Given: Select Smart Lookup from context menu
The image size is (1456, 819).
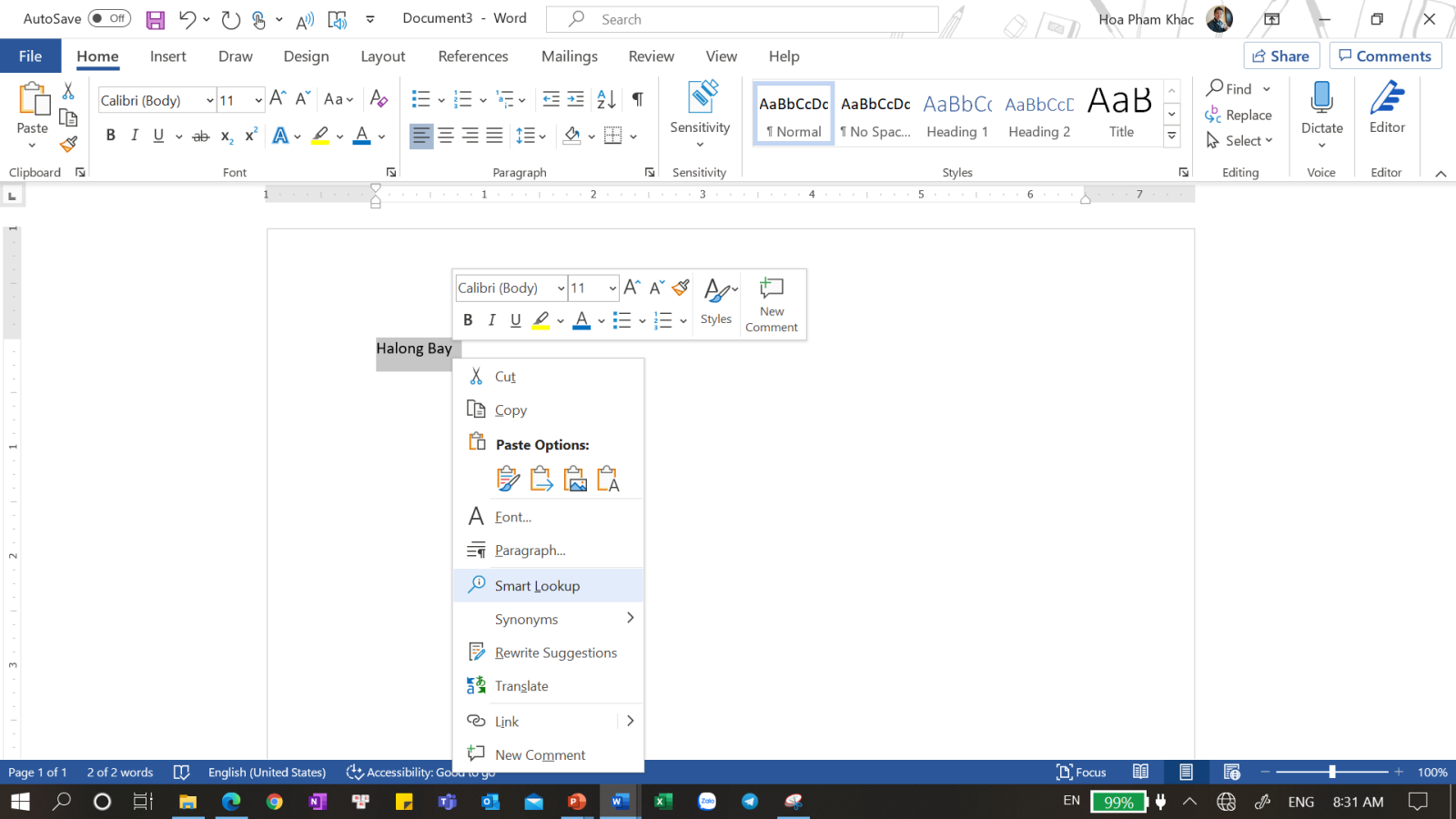Looking at the screenshot, I should coord(537,585).
